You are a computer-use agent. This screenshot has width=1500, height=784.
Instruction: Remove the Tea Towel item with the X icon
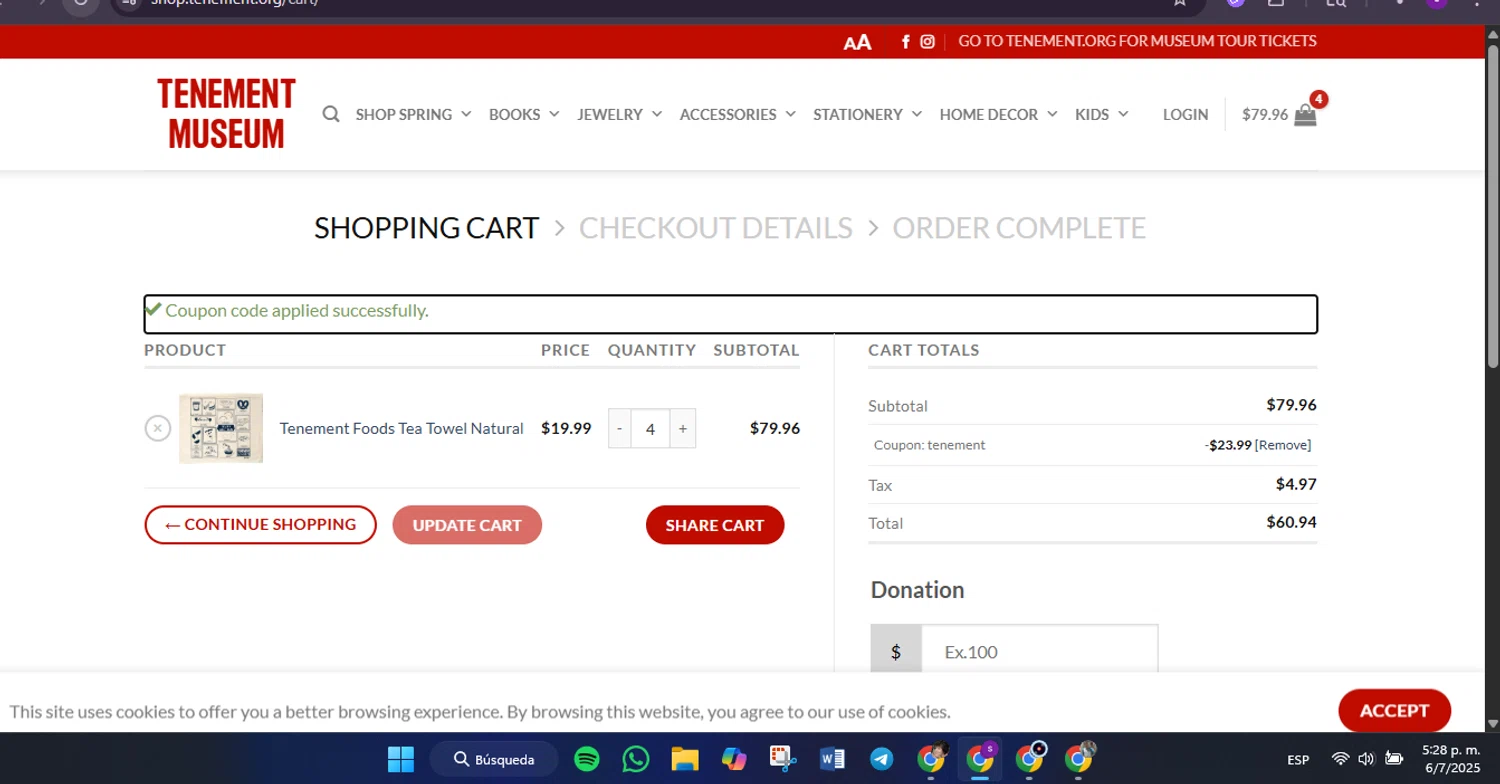158,428
